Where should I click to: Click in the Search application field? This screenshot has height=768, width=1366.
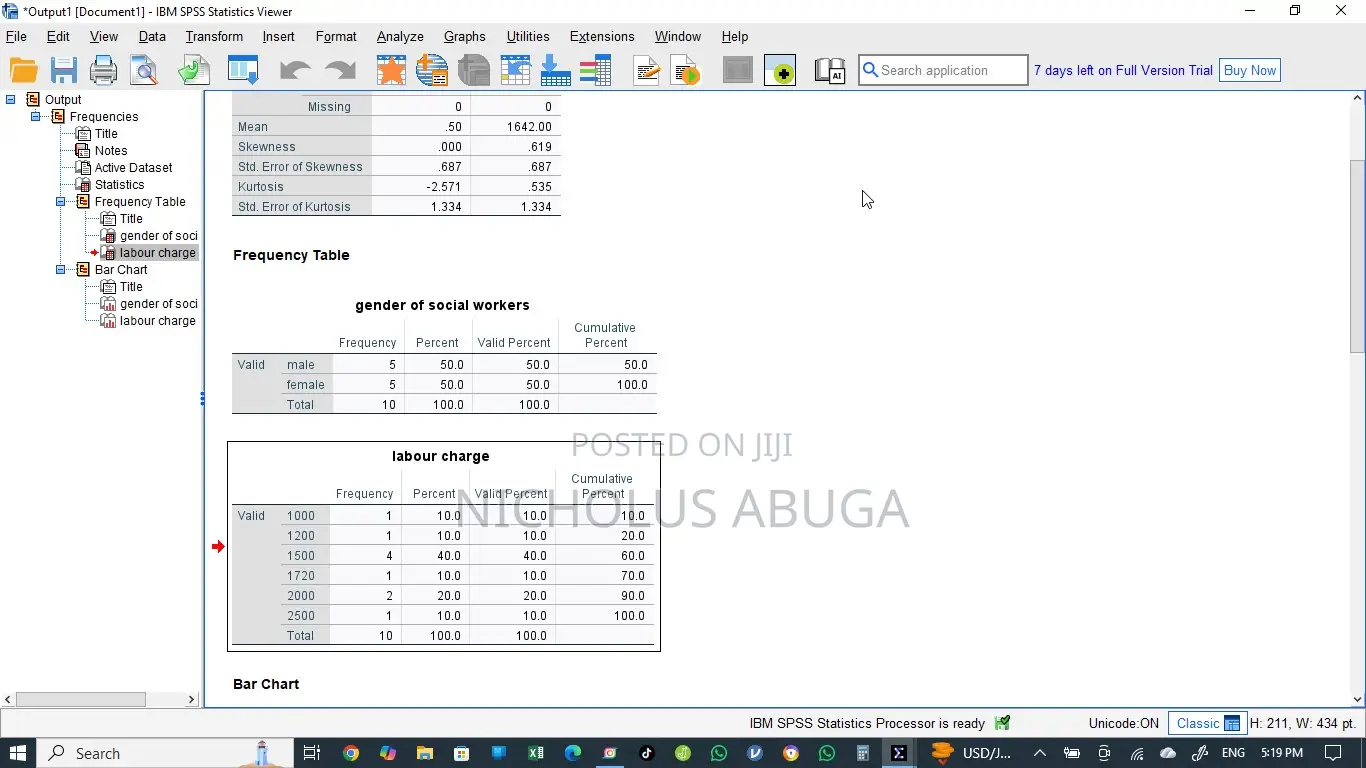coord(943,70)
